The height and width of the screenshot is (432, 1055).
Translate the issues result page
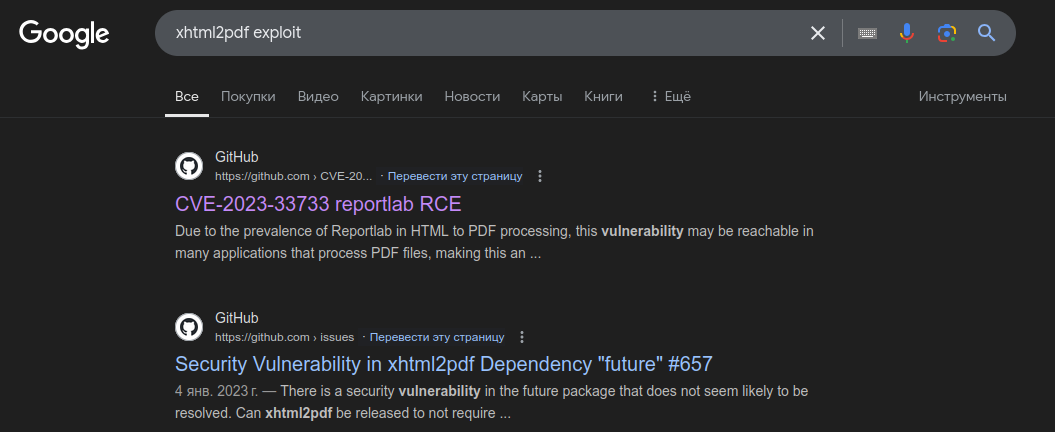[437, 337]
